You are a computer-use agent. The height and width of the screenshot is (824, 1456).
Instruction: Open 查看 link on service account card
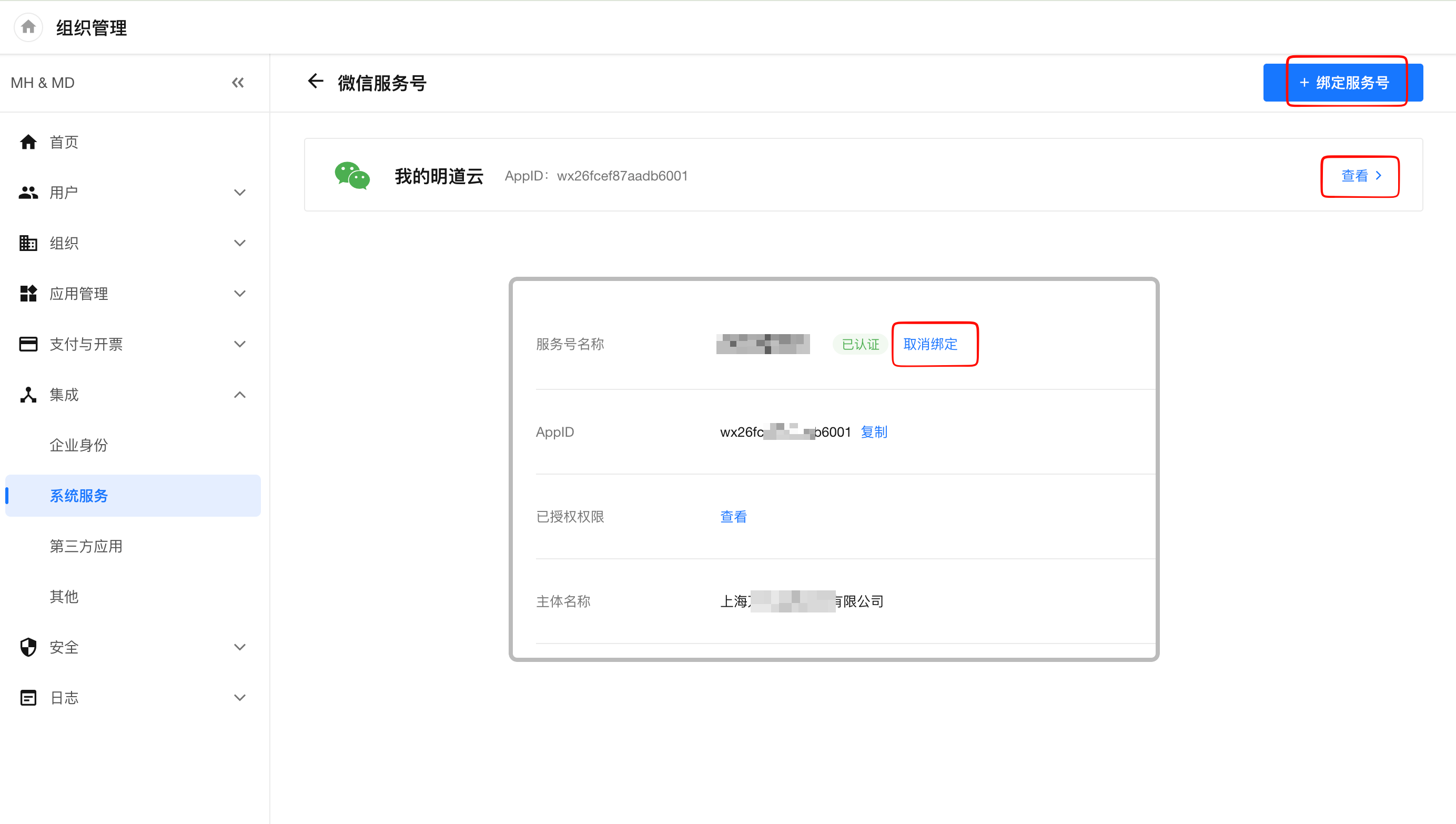(x=1360, y=176)
